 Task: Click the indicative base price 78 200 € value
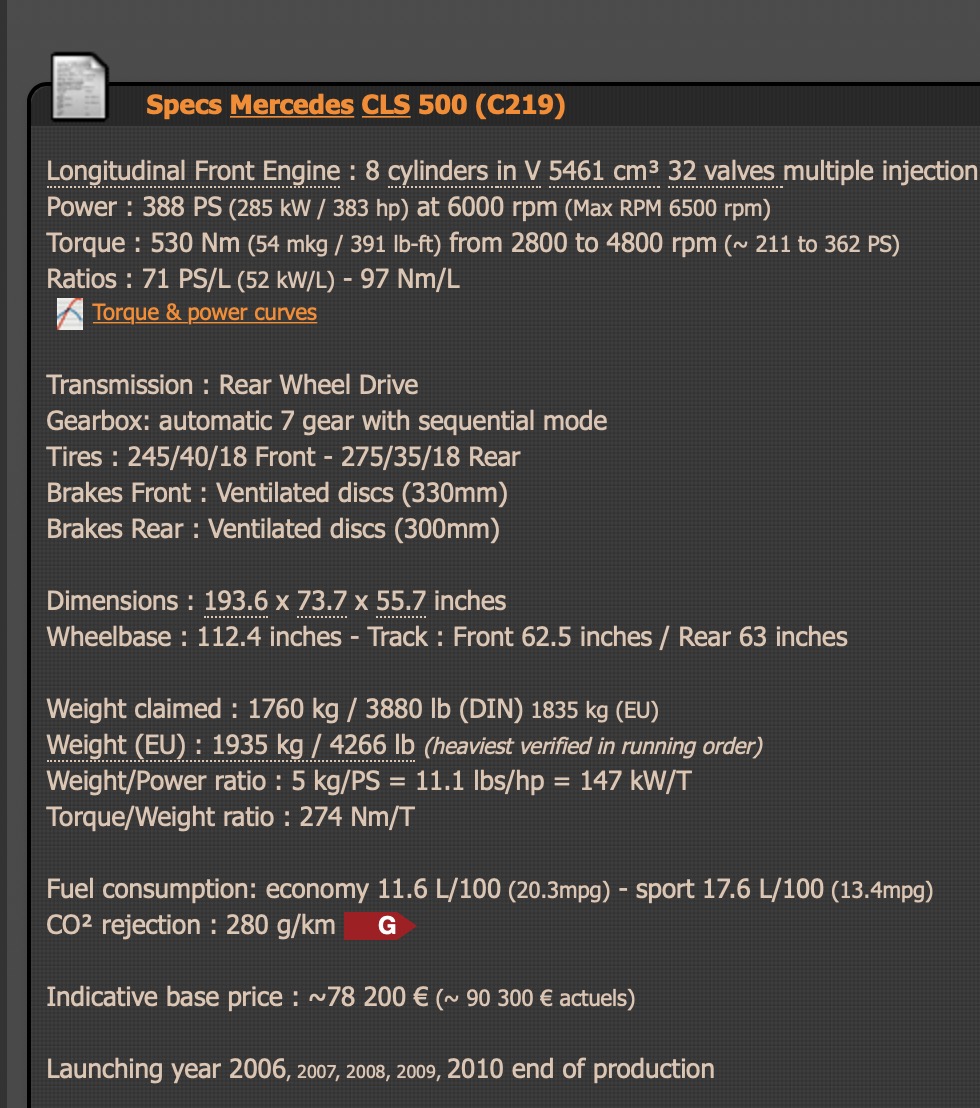tap(369, 997)
